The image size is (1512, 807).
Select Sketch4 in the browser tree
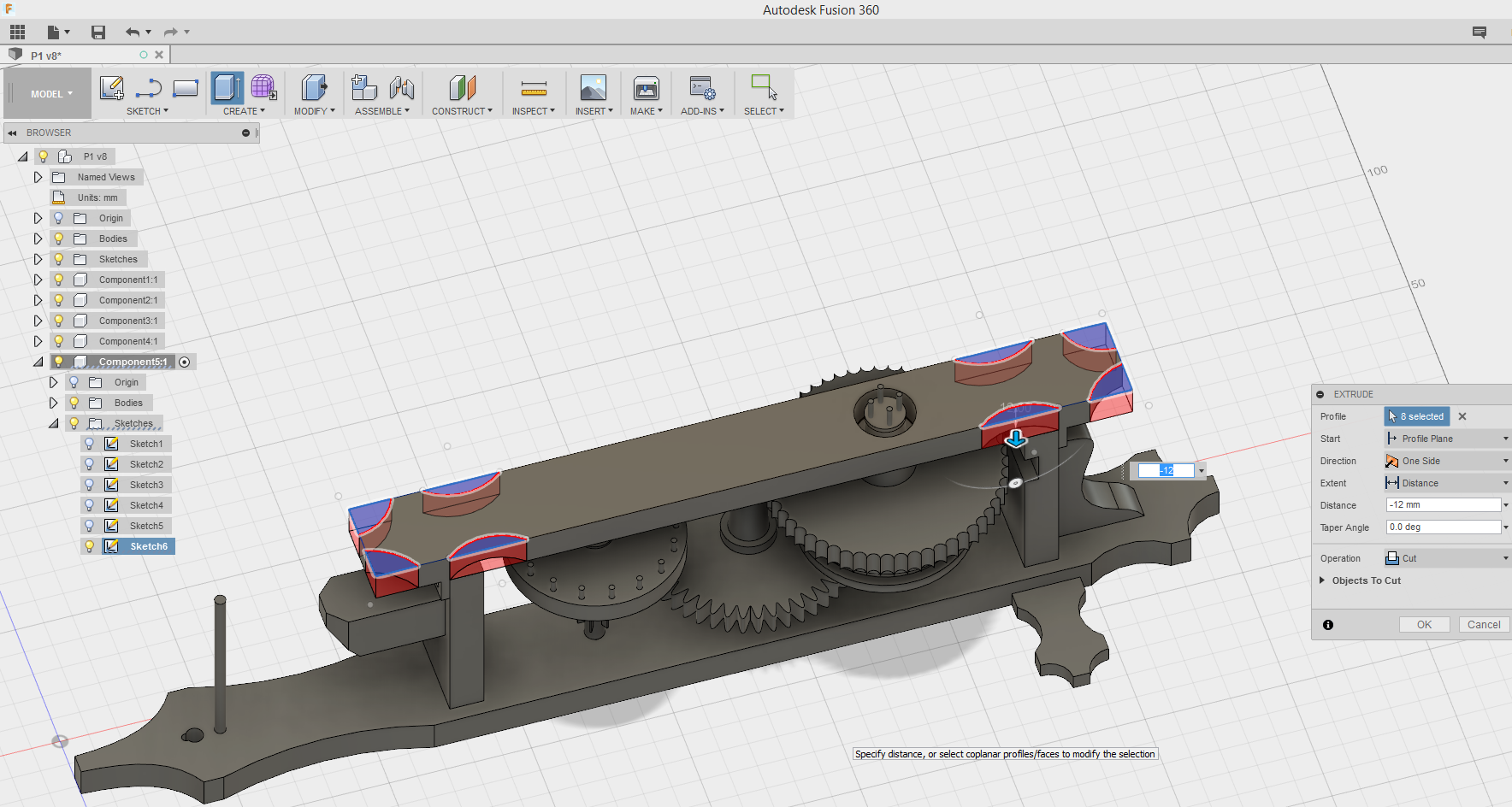pyautogui.click(x=146, y=505)
